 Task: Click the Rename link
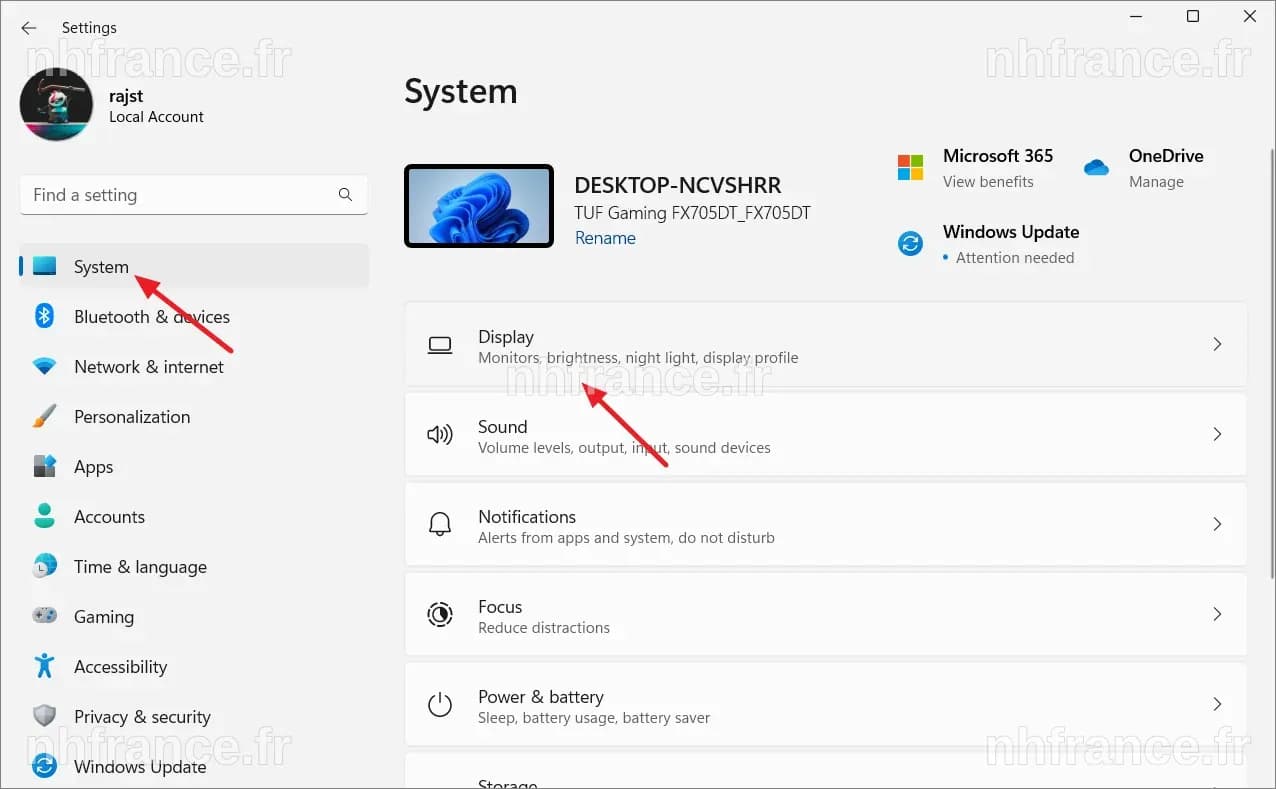pos(605,238)
